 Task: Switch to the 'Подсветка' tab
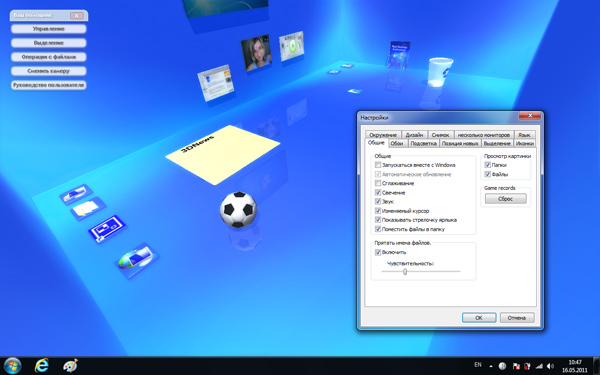pyautogui.click(x=423, y=143)
